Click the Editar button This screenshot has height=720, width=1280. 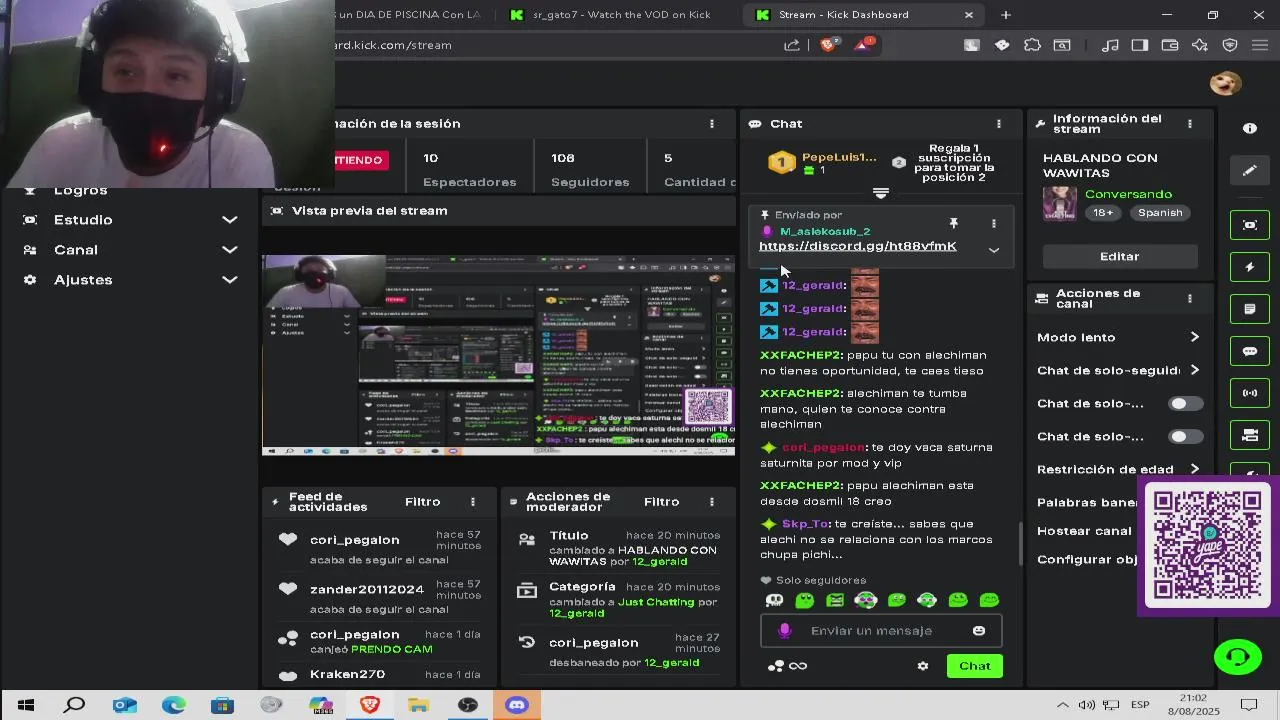[1120, 257]
